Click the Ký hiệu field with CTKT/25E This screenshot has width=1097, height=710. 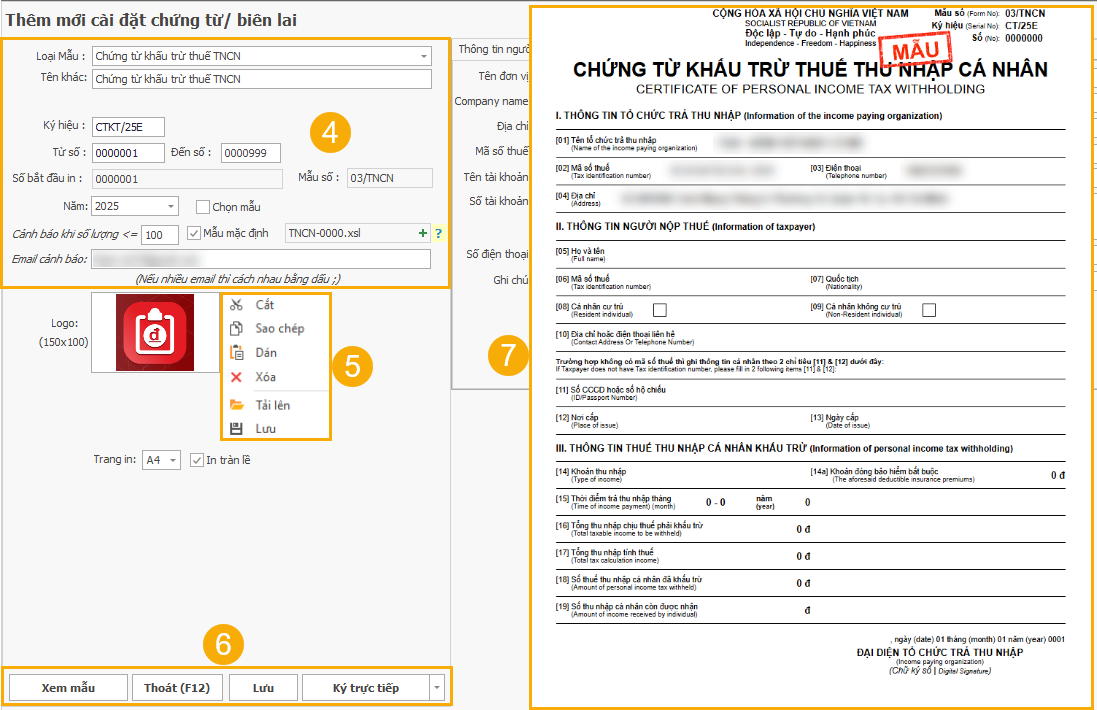coord(128,127)
